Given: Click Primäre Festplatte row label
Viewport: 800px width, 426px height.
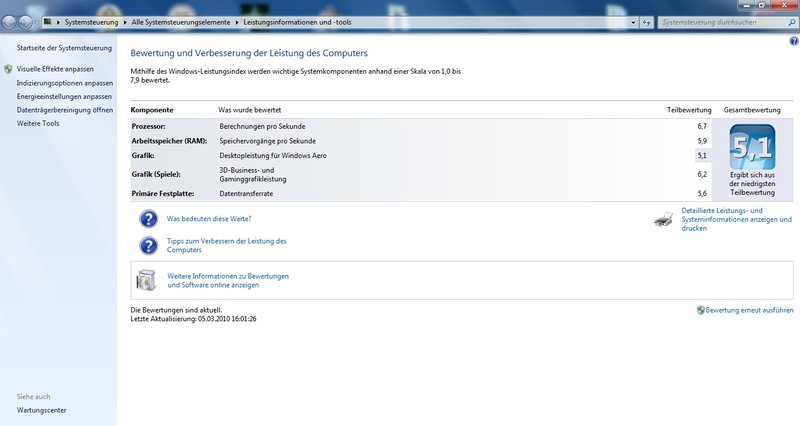Looking at the screenshot, I should 163,194.
